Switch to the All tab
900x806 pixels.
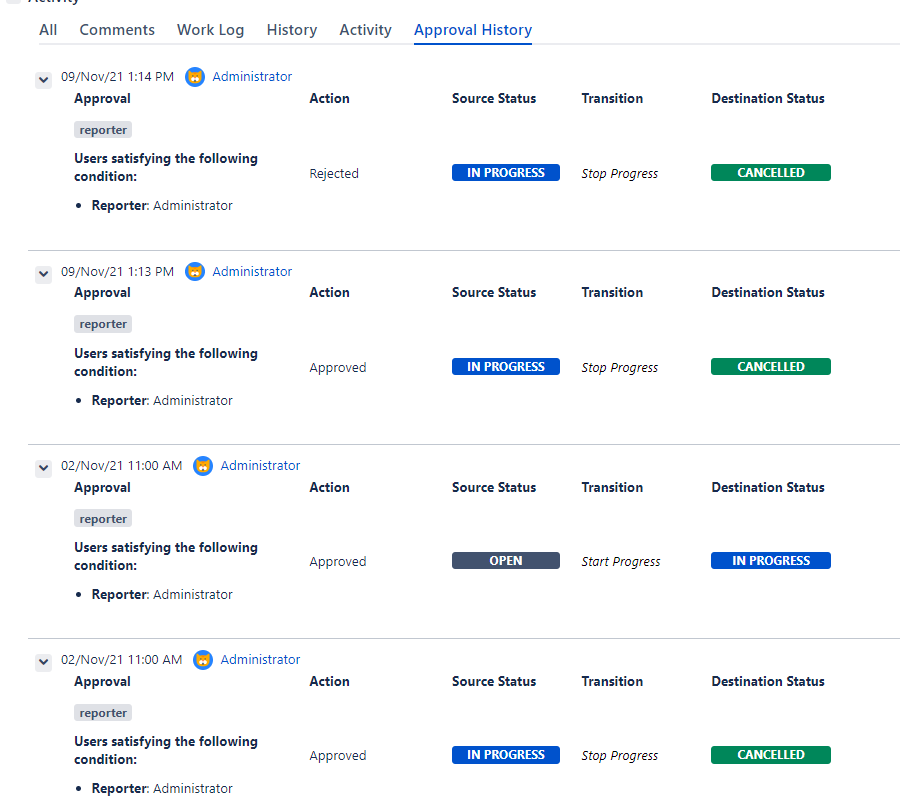48,30
